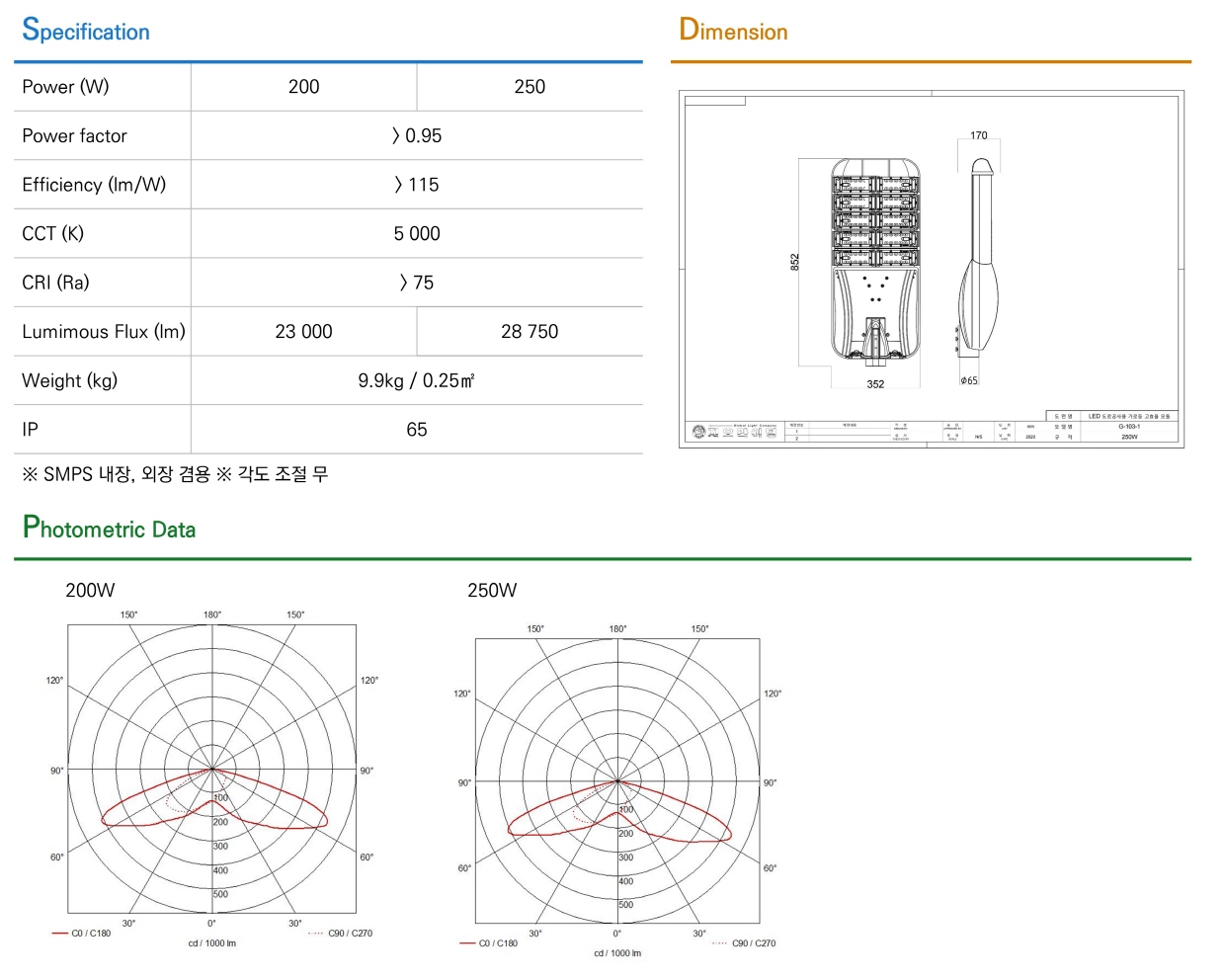
Task: Select the 65 value in IP row
Action: tap(417, 430)
